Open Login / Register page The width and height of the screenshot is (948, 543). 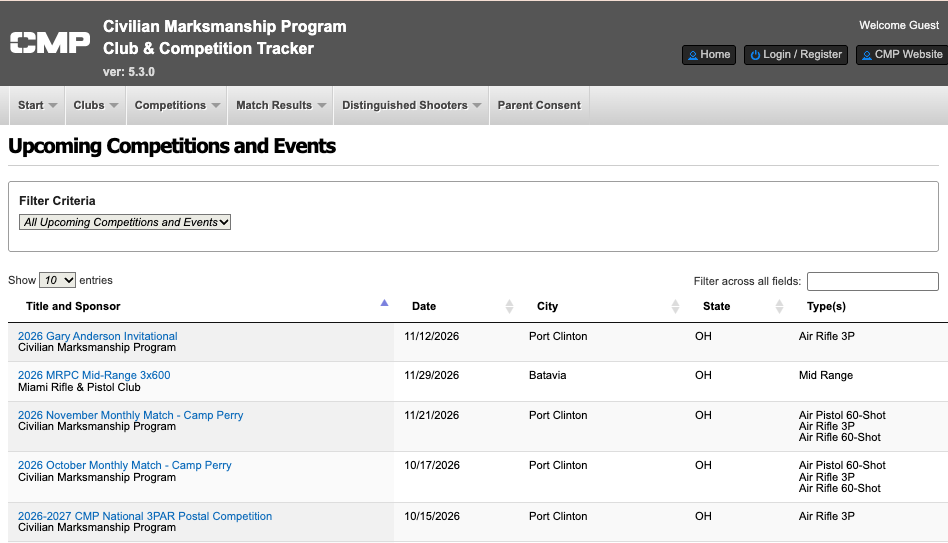[x=796, y=54]
